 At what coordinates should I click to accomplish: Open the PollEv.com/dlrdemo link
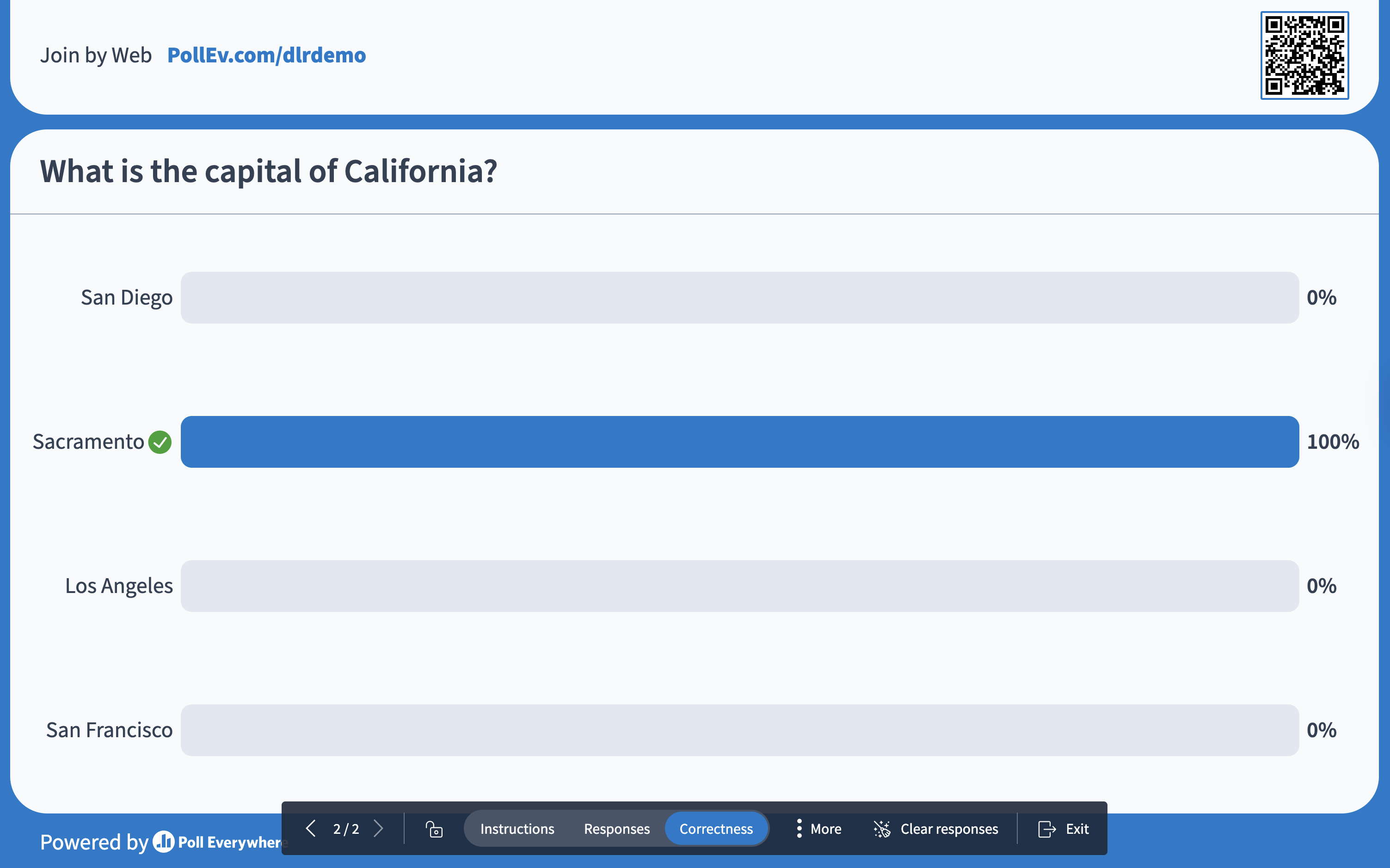[x=266, y=55]
